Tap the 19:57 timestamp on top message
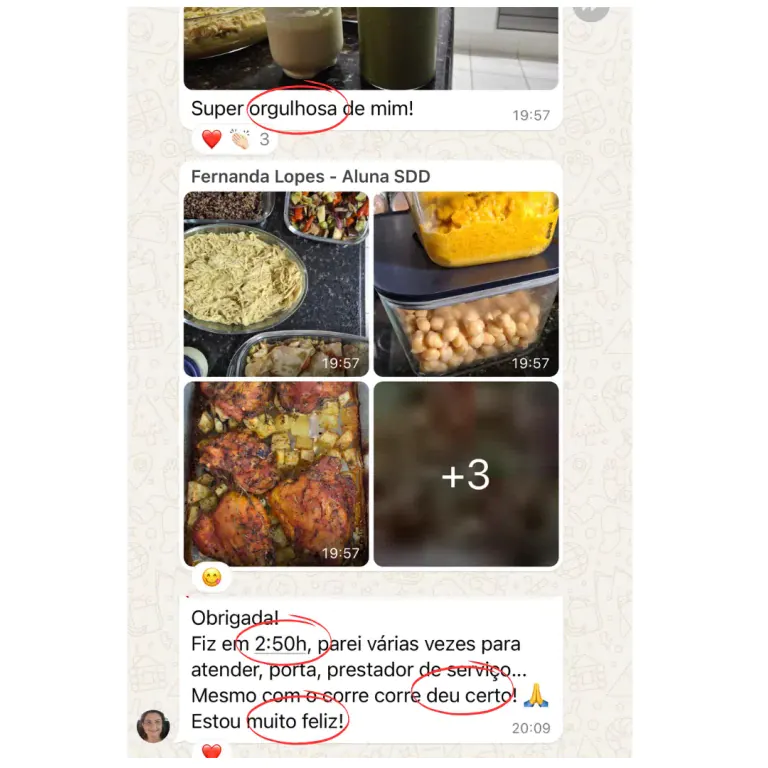This screenshot has height=768, width=768. click(x=531, y=115)
